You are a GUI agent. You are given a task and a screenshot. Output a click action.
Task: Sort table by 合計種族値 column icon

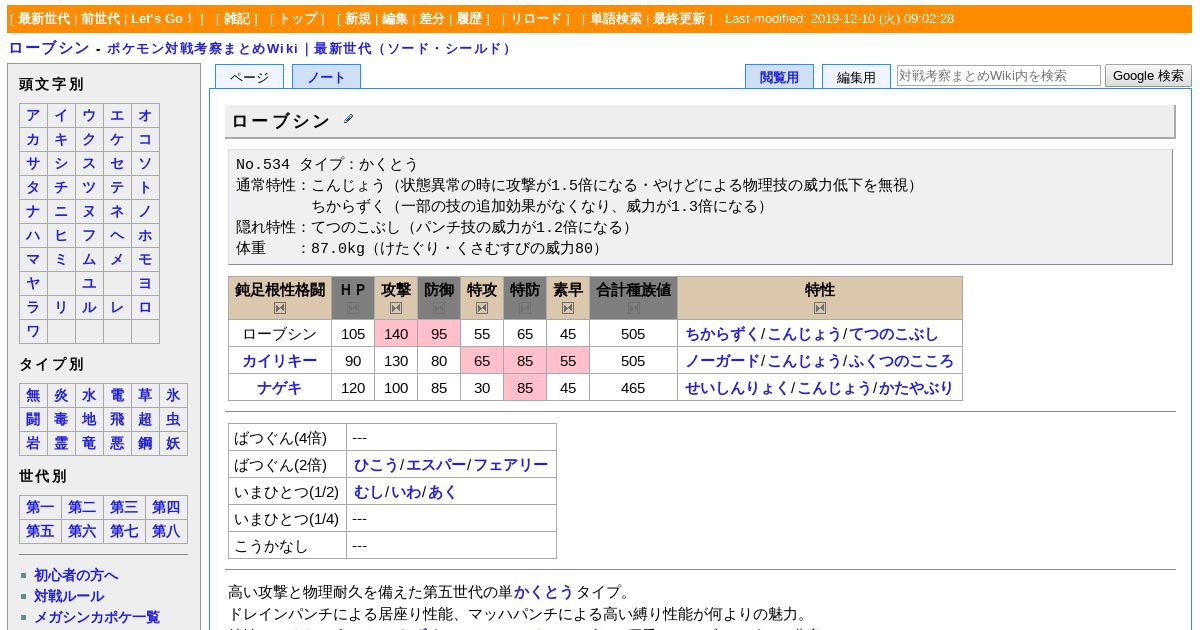633,308
